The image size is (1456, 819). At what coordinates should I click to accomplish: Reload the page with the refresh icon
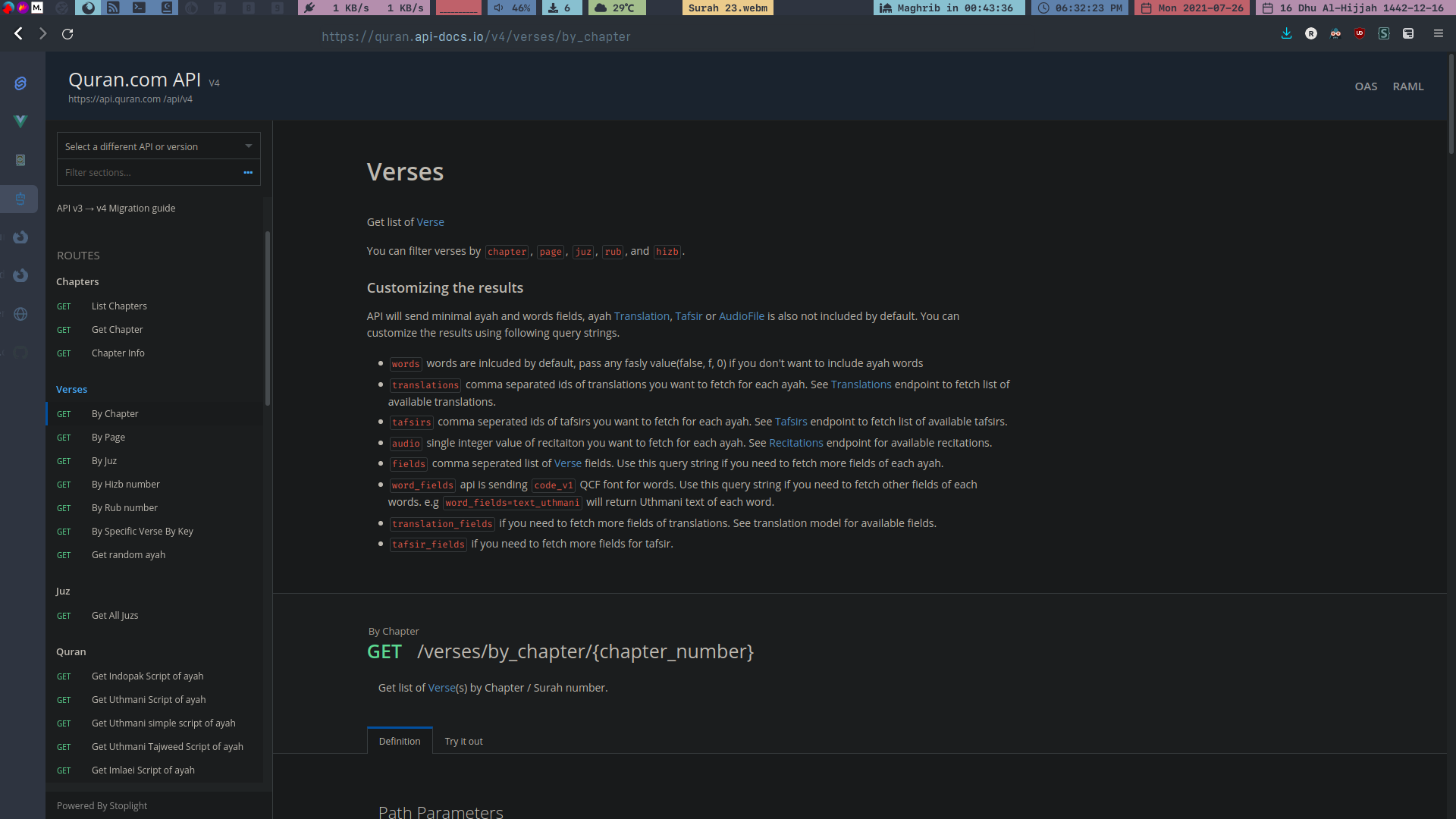[x=67, y=33]
